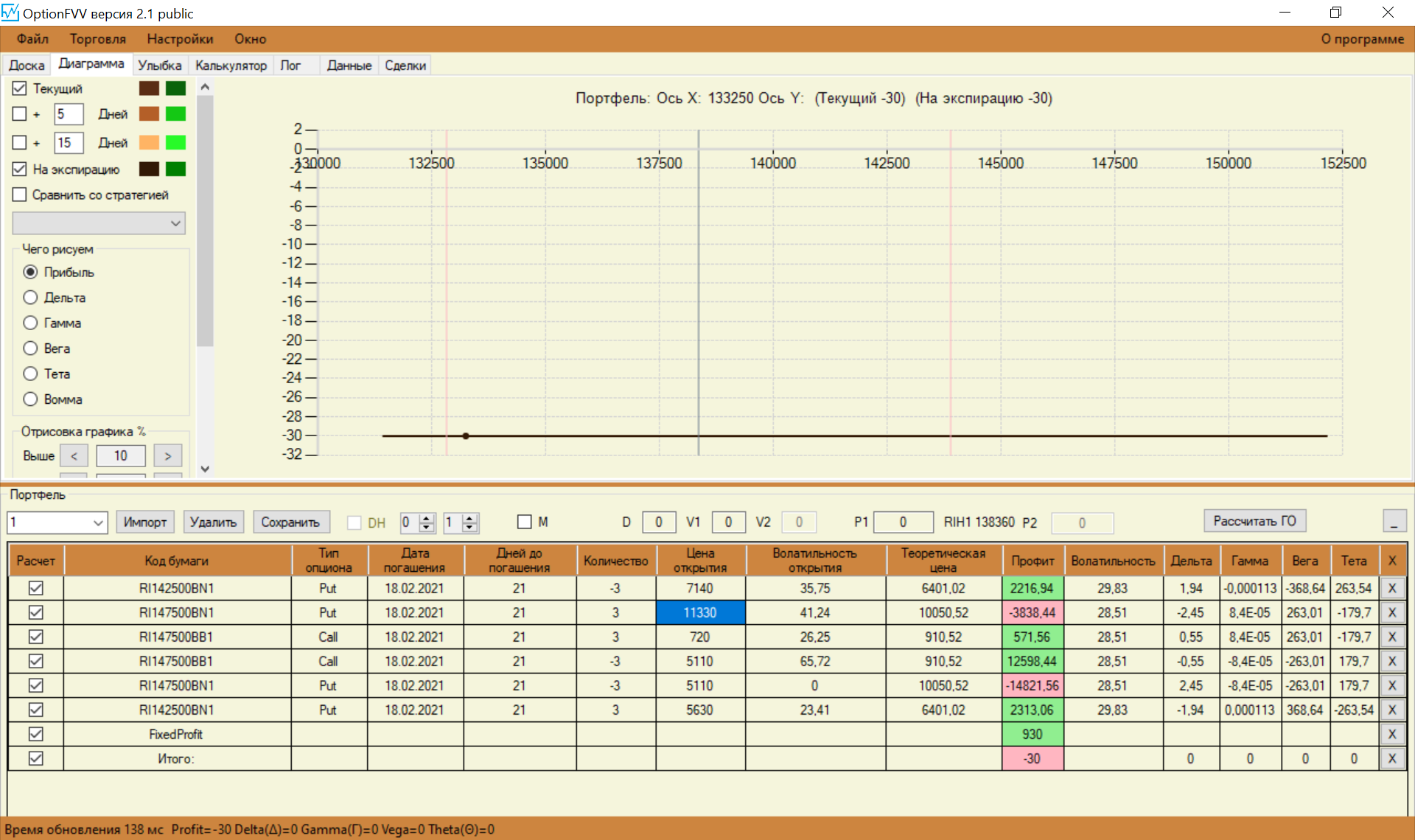Increment the DH first spinner value

pos(427,518)
